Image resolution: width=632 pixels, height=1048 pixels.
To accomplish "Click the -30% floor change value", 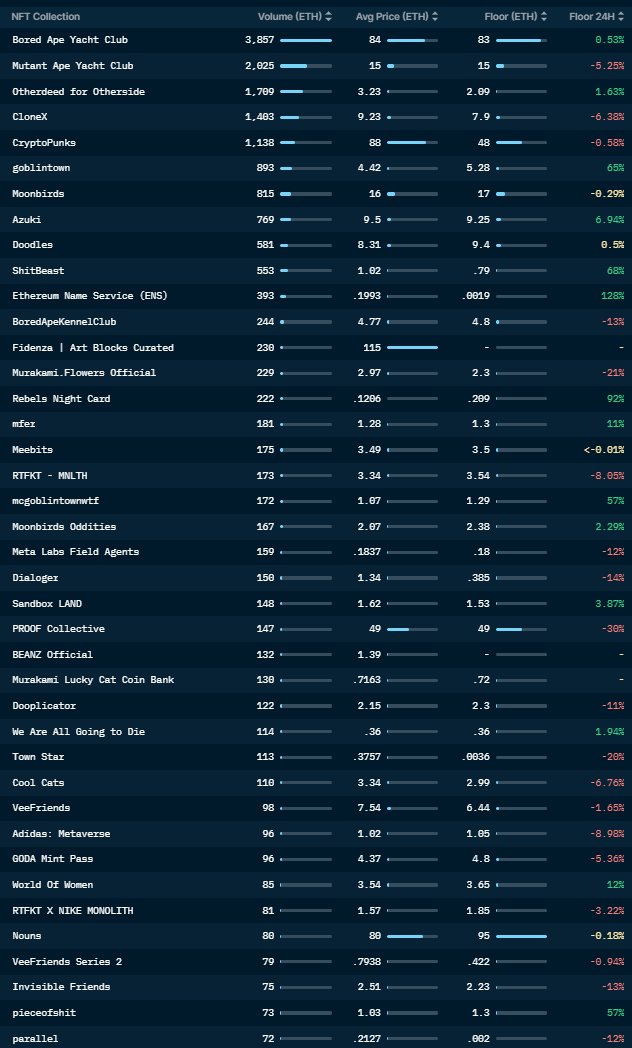I will (x=613, y=629).
